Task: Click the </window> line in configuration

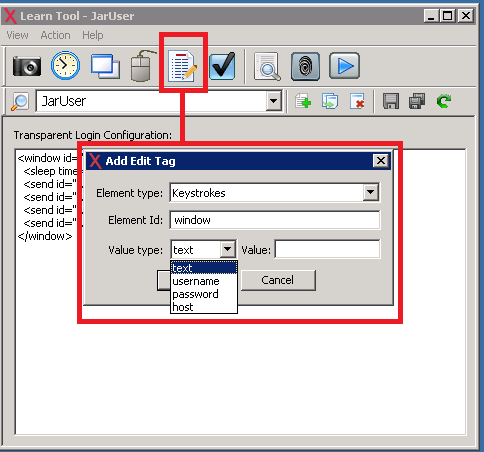Action: (x=45, y=236)
